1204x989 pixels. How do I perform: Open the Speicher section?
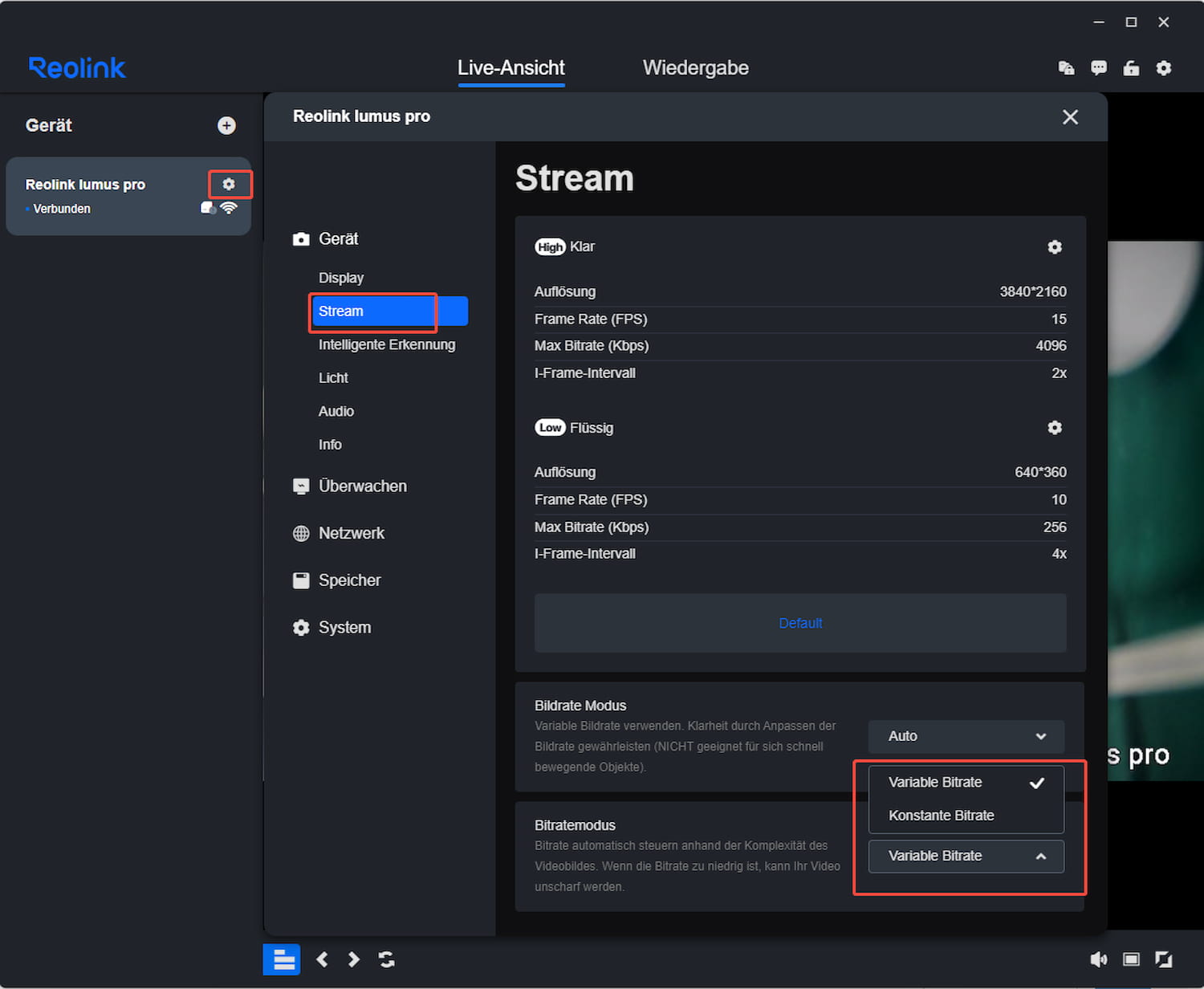click(337, 580)
